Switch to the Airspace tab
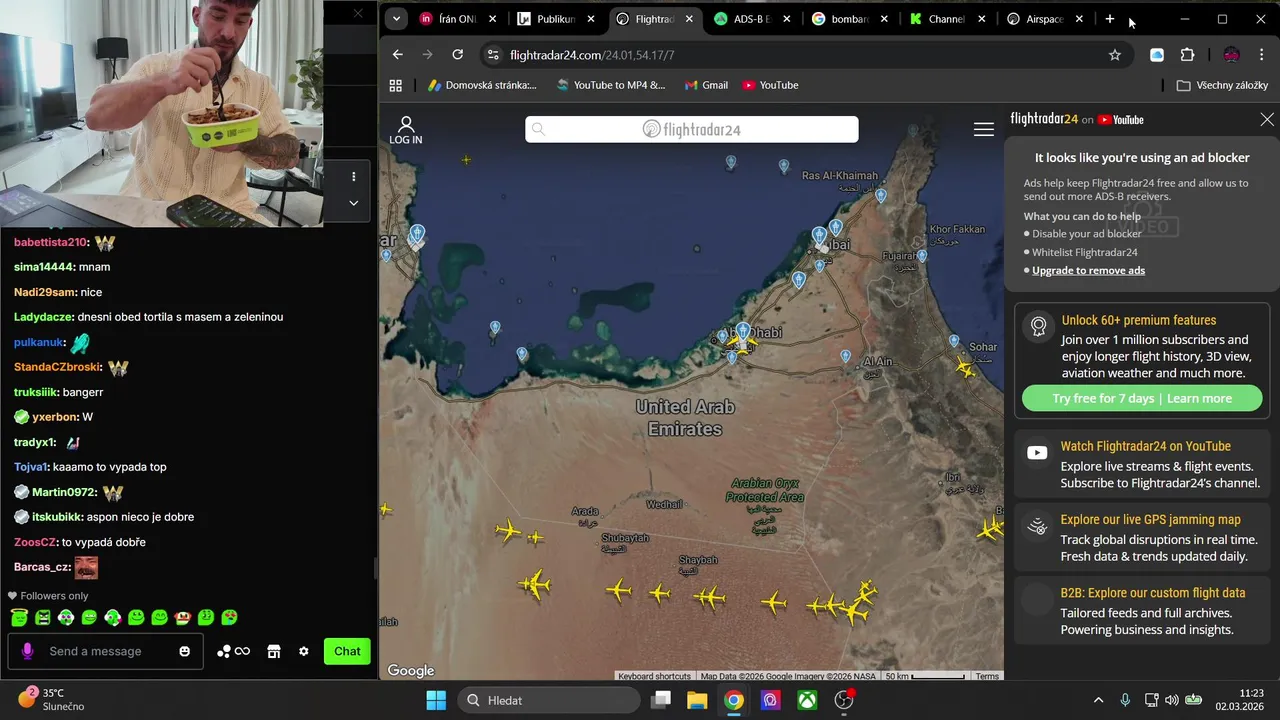The height and width of the screenshot is (720, 1280). (x=1044, y=19)
